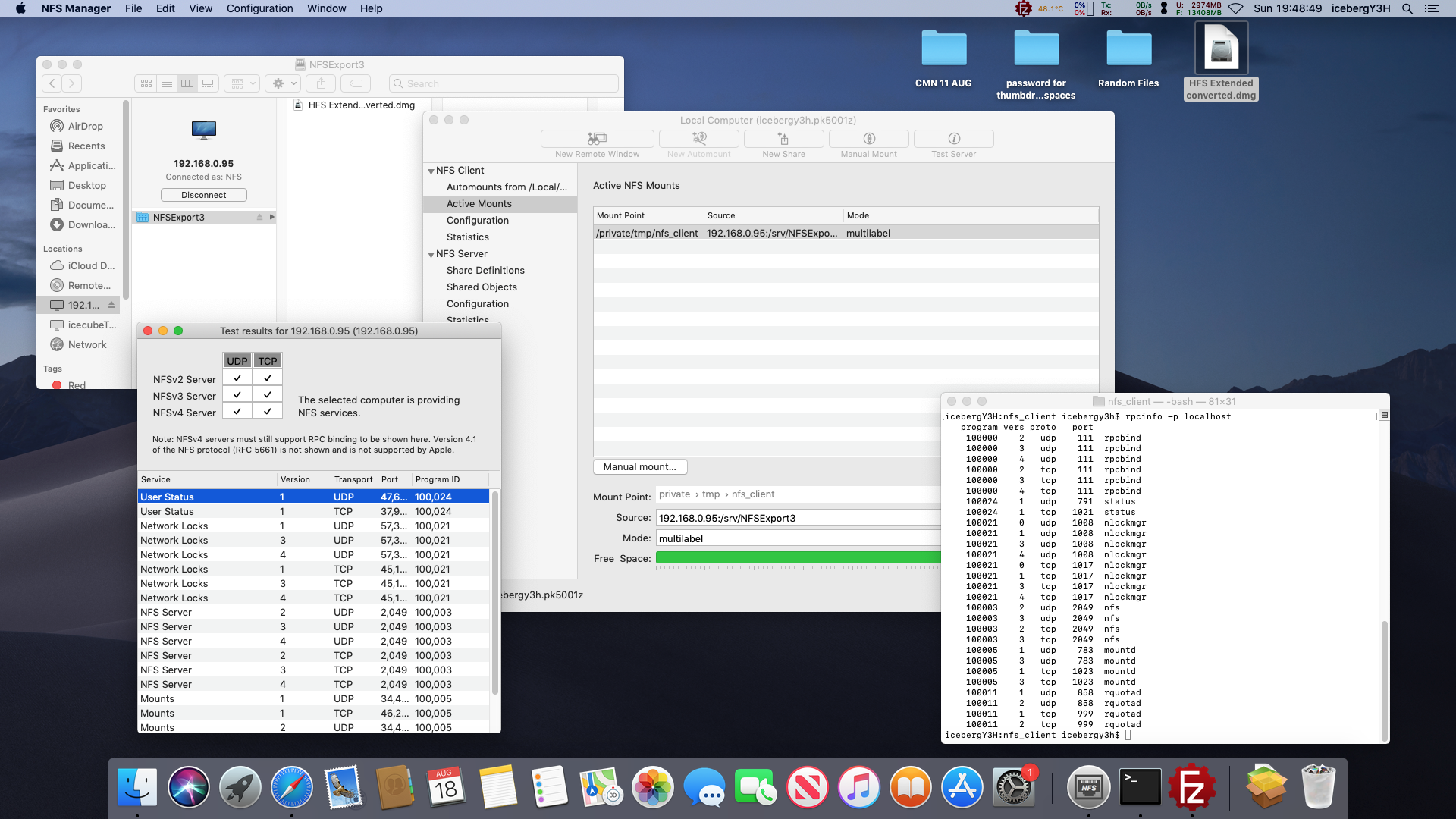The image size is (1456, 819).
Task: Click the Manual mount... button
Action: coord(639,466)
